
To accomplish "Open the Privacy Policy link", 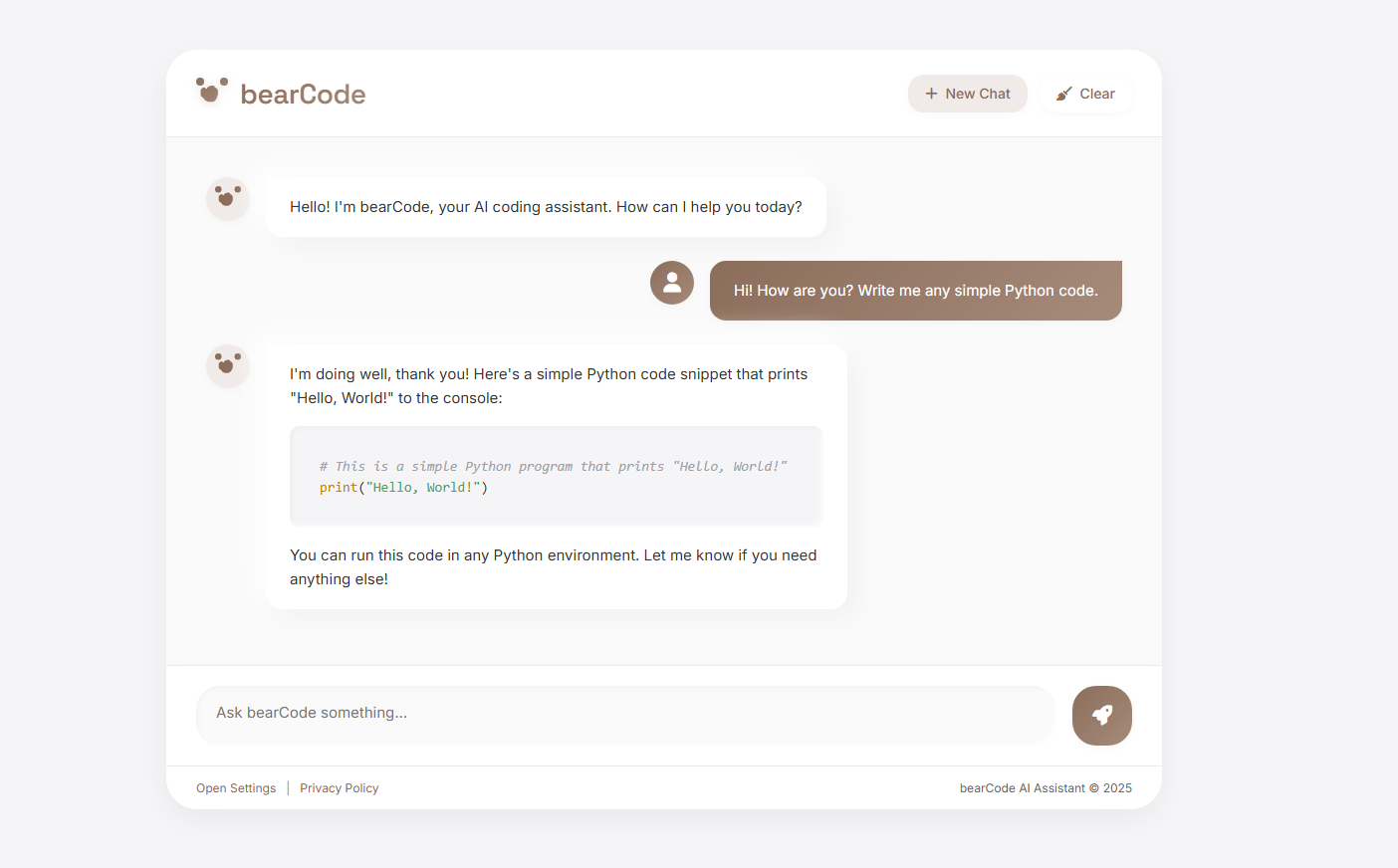I will click(340, 788).
